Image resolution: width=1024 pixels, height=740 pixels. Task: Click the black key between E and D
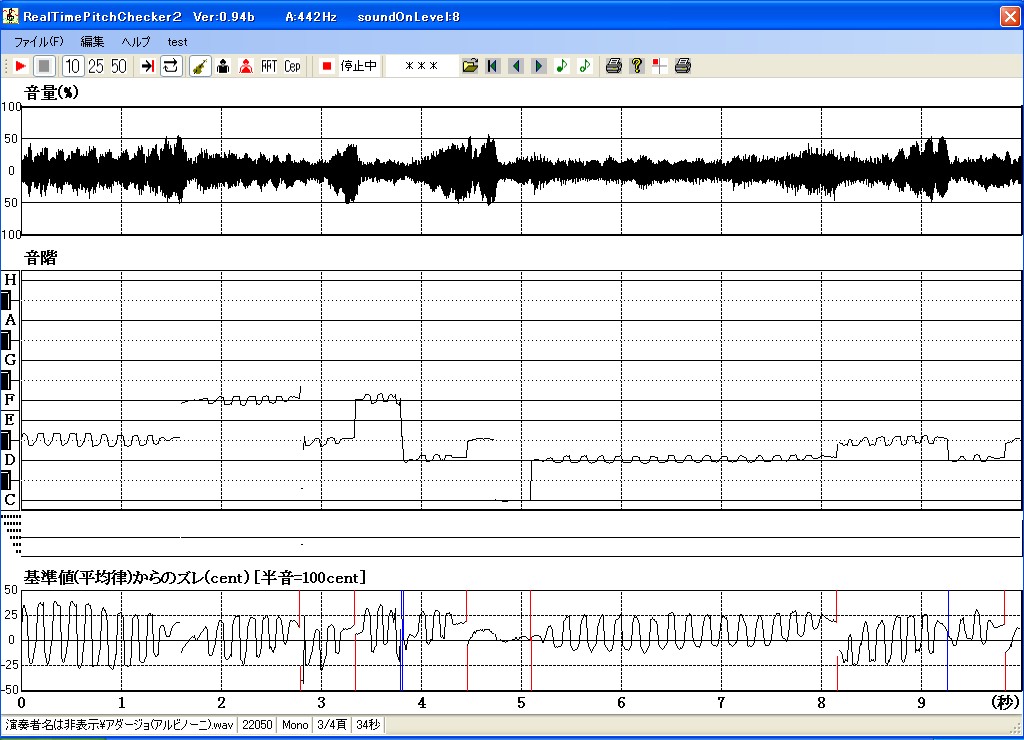pyautogui.click(x=6, y=440)
